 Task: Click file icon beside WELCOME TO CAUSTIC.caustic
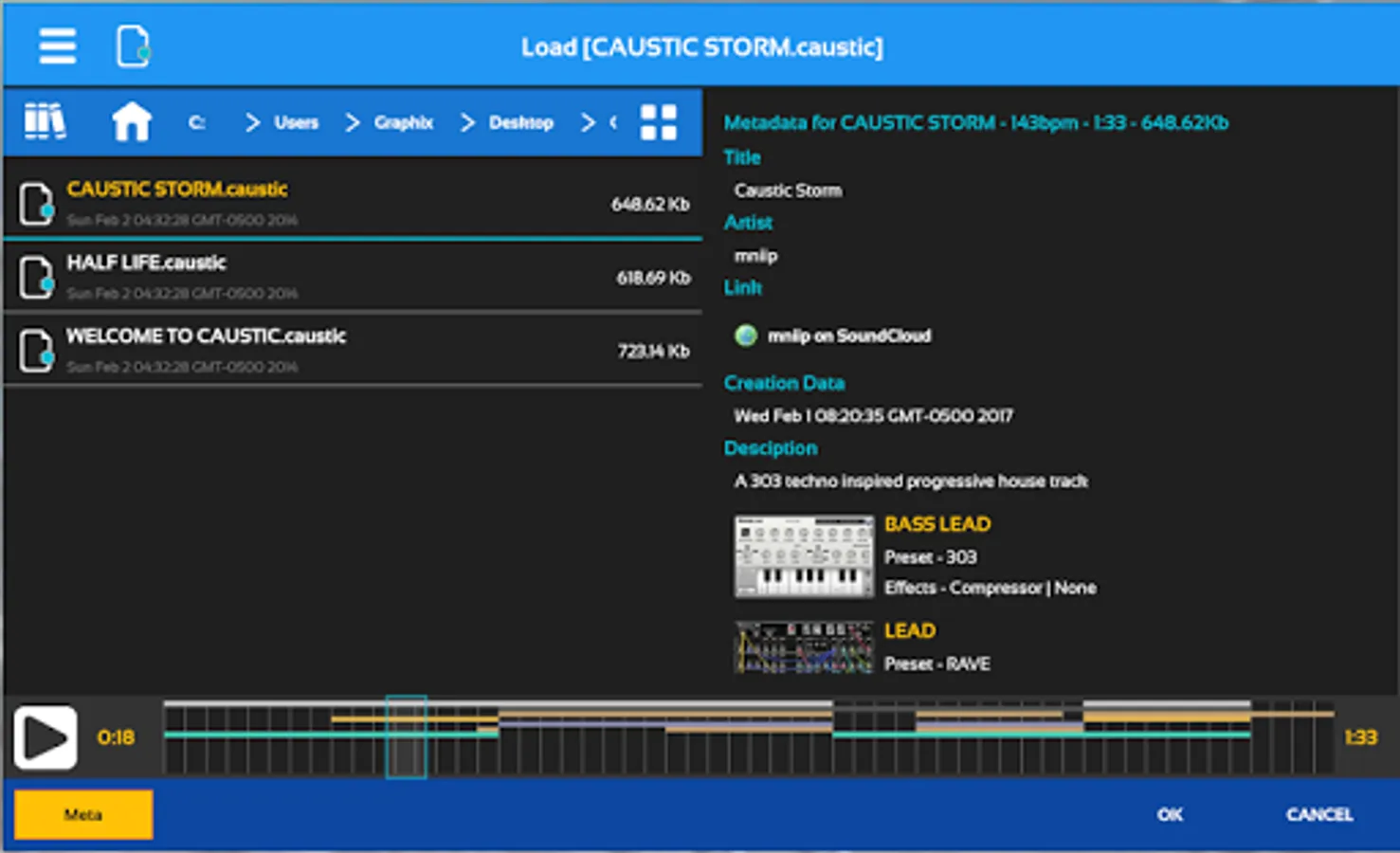coord(37,350)
